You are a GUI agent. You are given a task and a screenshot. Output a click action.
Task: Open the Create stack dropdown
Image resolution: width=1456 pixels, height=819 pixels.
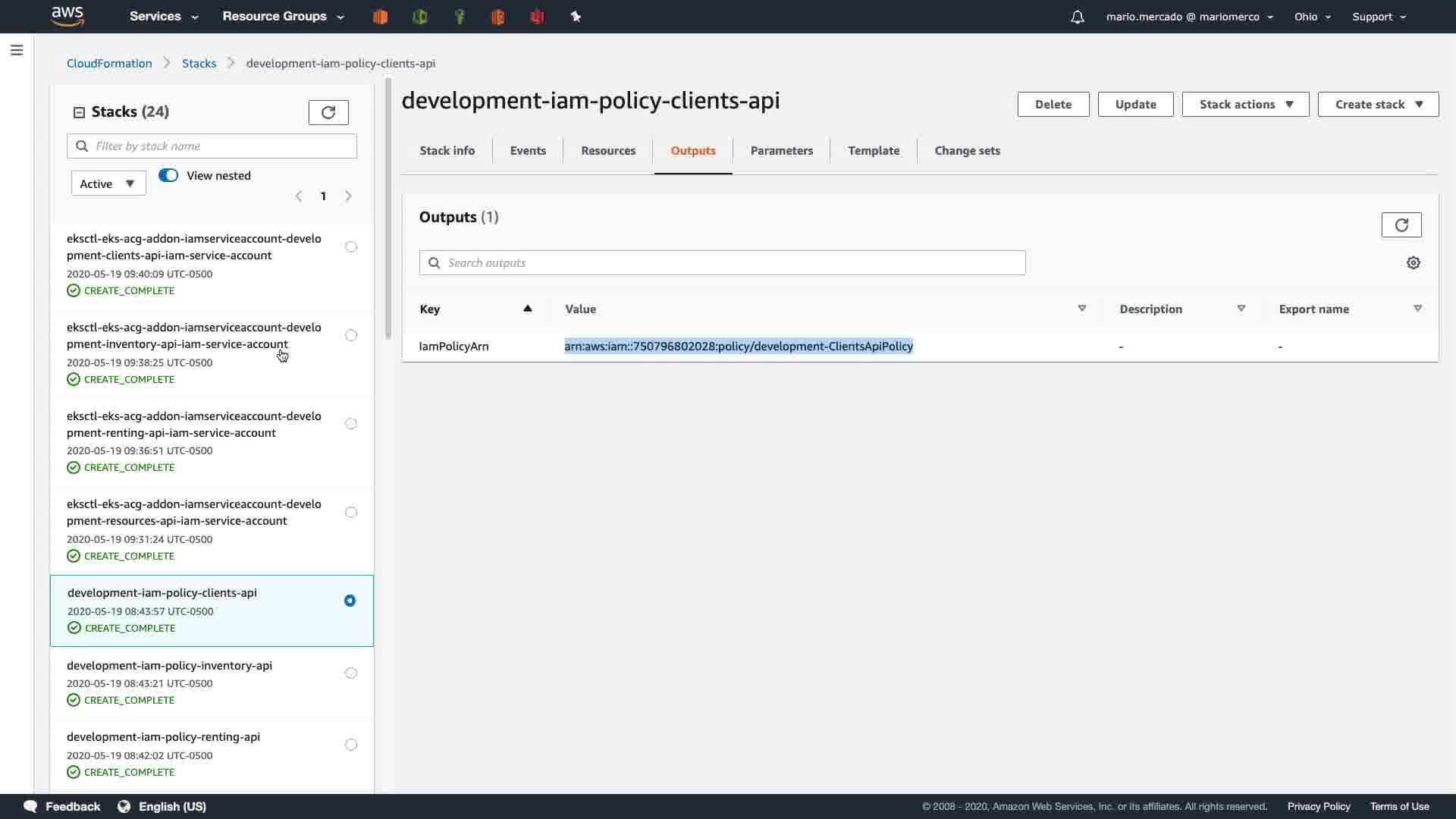(1377, 105)
